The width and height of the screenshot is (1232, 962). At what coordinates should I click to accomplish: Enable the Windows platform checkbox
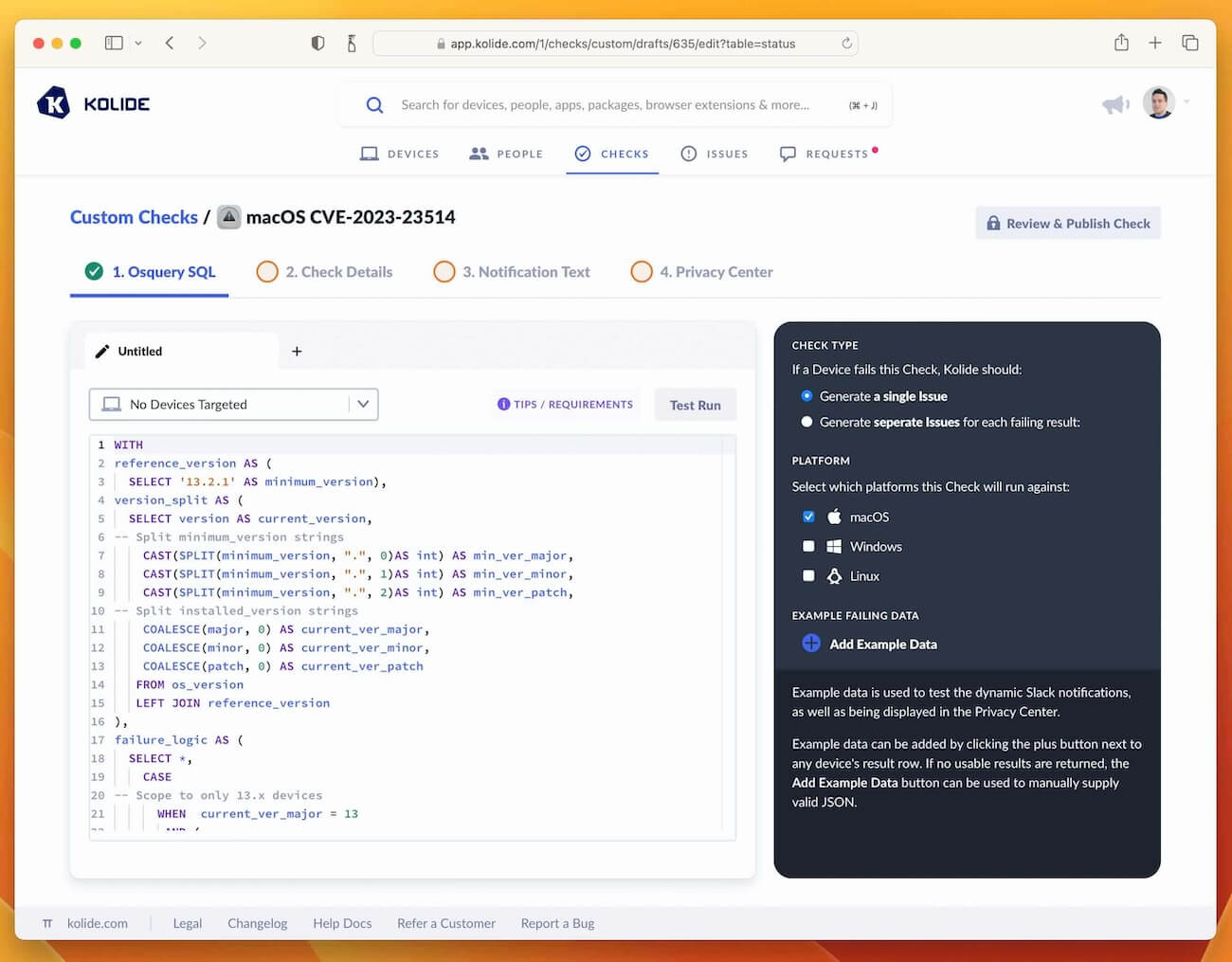click(808, 546)
